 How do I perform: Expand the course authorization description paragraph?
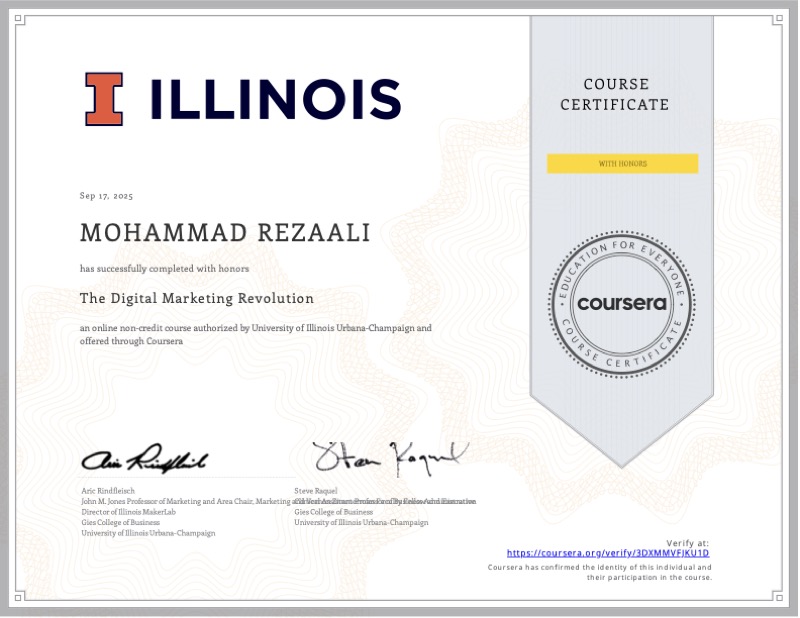tap(255, 333)
